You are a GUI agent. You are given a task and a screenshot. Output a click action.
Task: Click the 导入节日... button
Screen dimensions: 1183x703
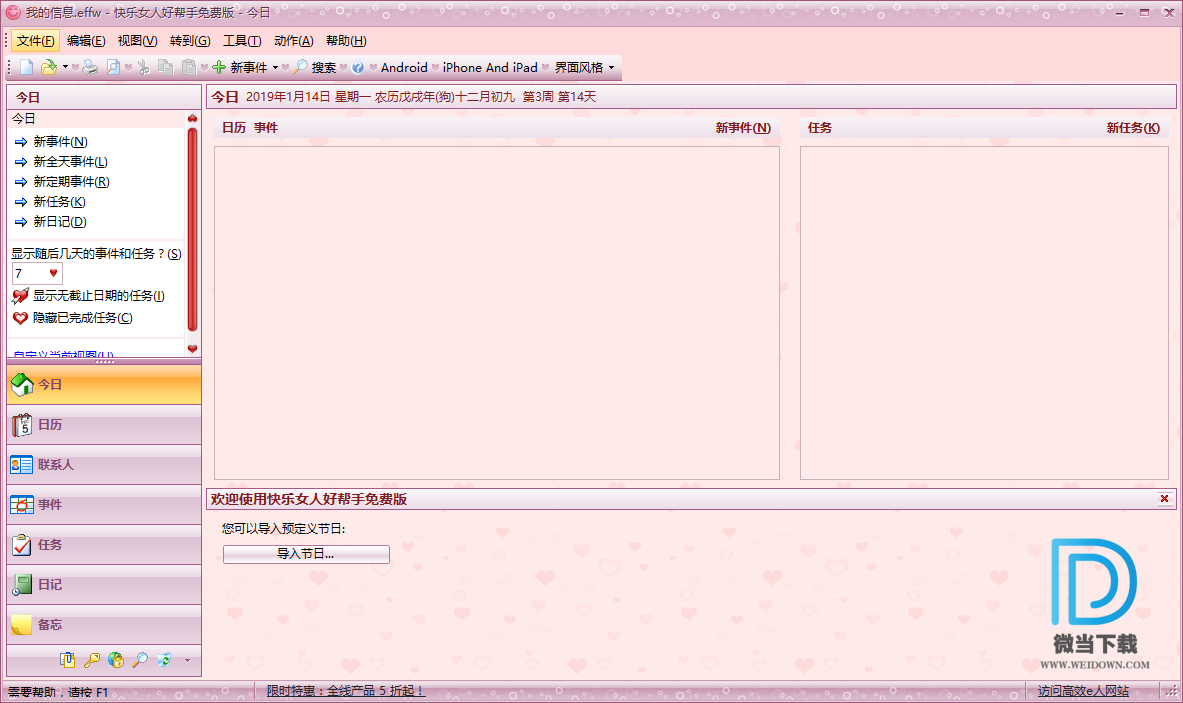click(306, 554)
